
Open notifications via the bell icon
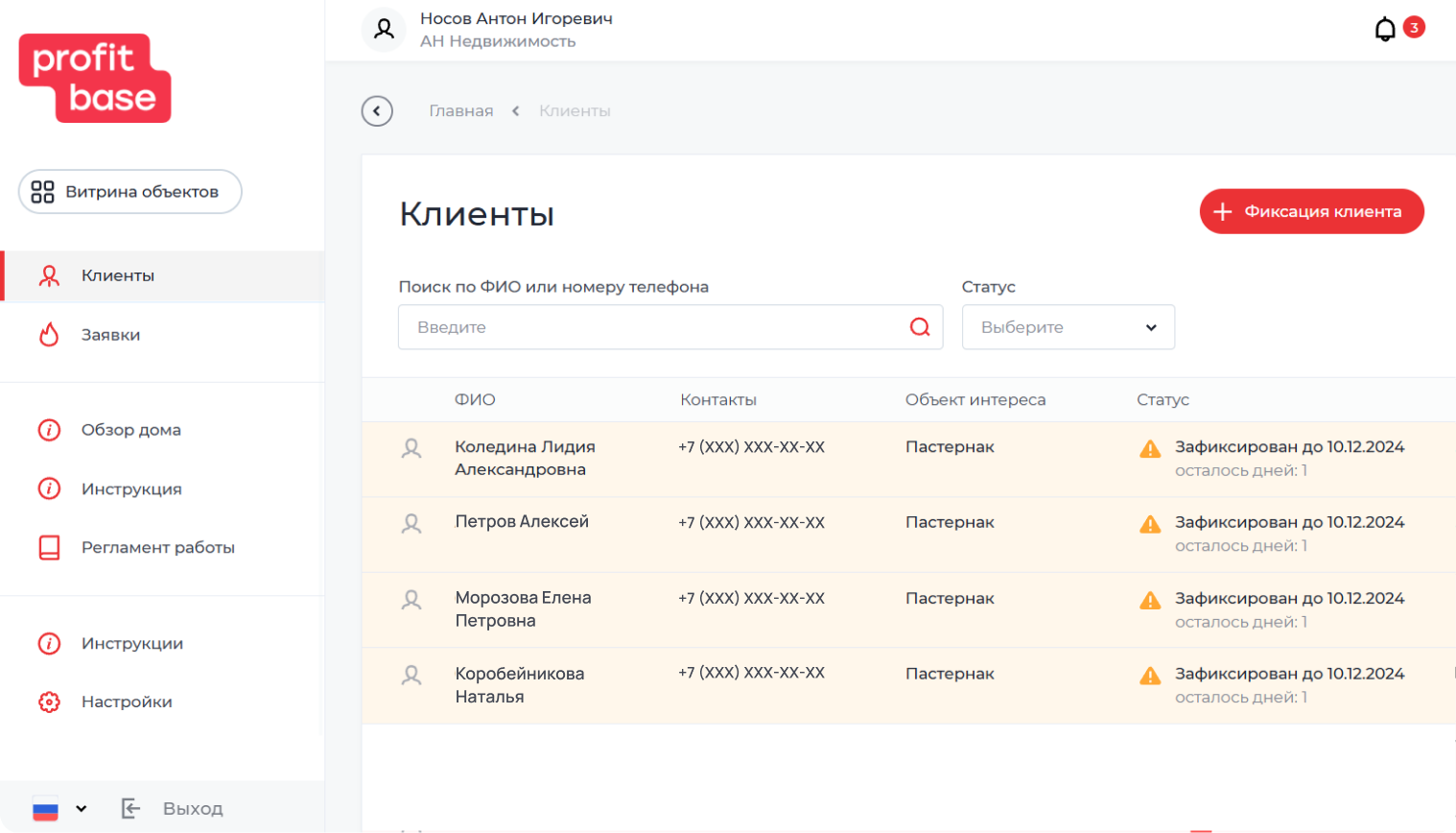click(1385, 28)
